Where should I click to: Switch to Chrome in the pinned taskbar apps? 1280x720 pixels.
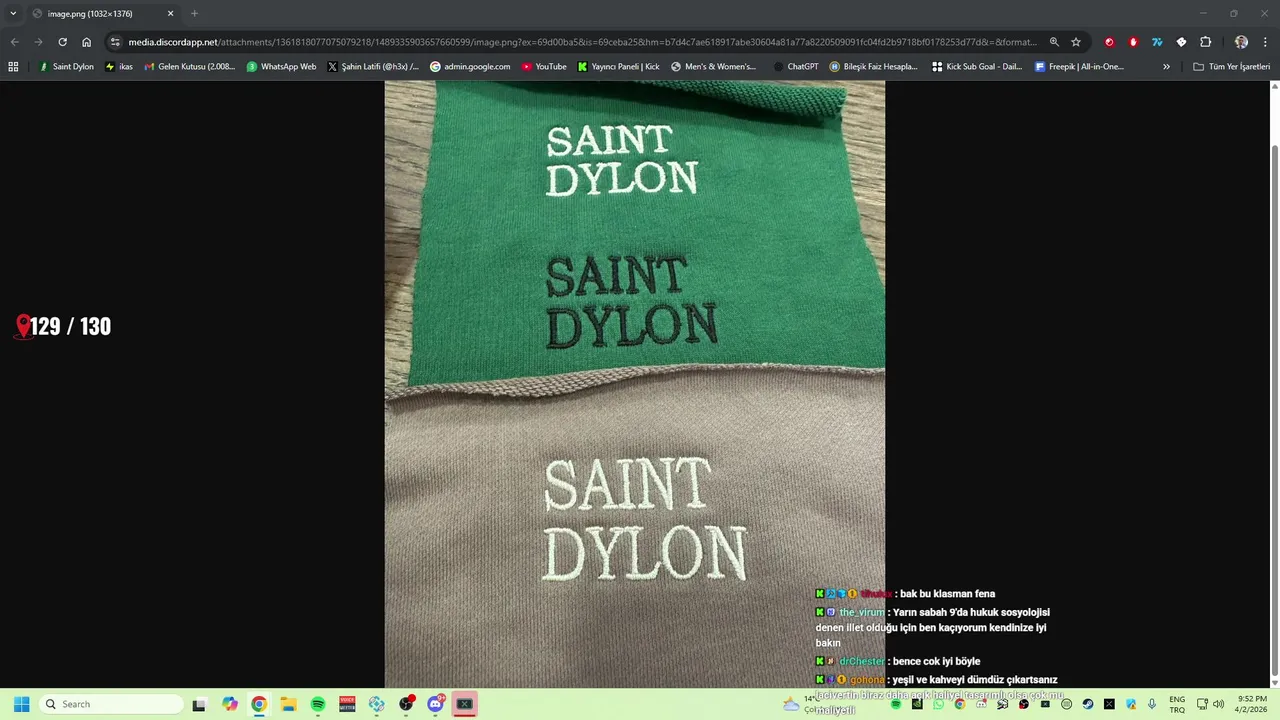[x=259, y=704]
